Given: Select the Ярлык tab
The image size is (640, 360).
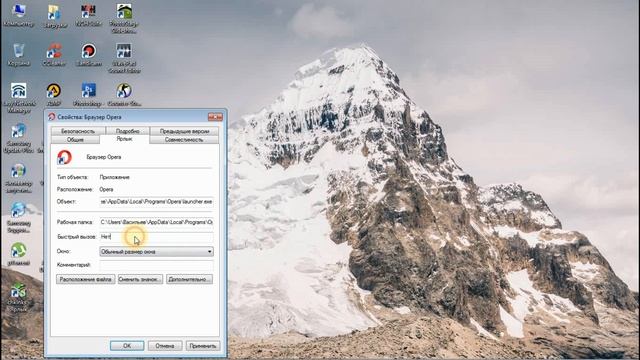Looking at the screenshot, I should coord(124,139).
